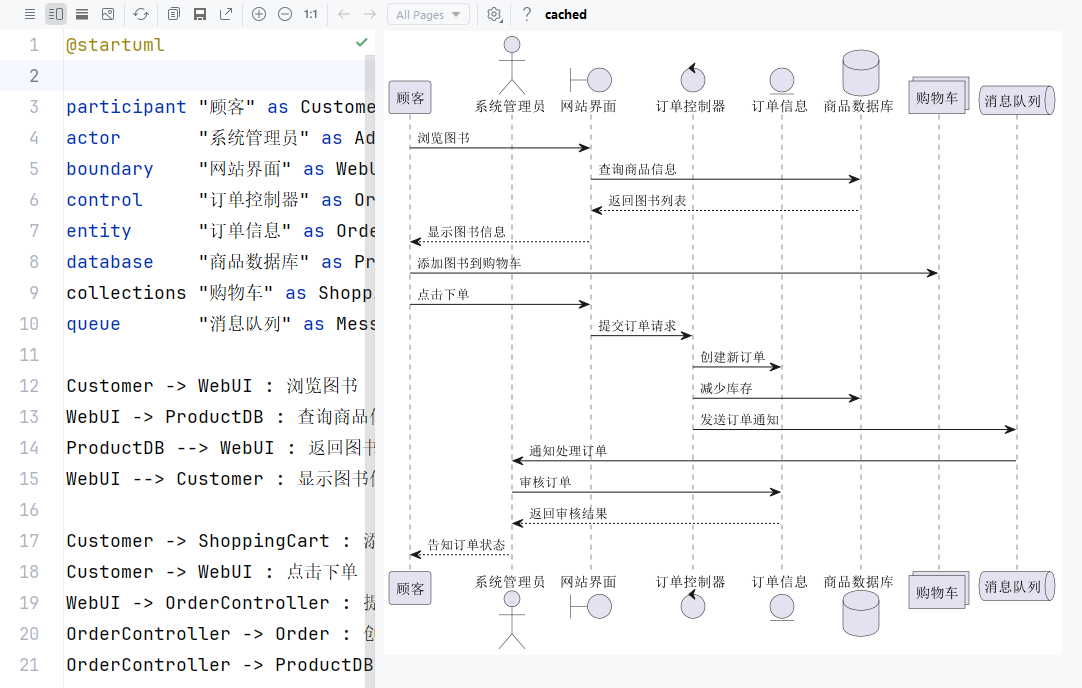
Task: Place the cursor on the @startuml line
Action: point(115,45)
